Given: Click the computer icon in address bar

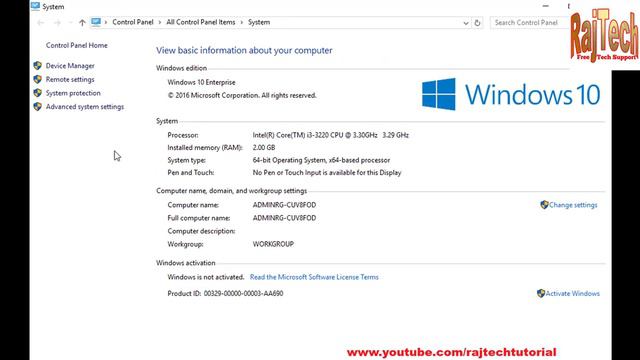Looking at the screenshot, I should [x=96, y=22].
